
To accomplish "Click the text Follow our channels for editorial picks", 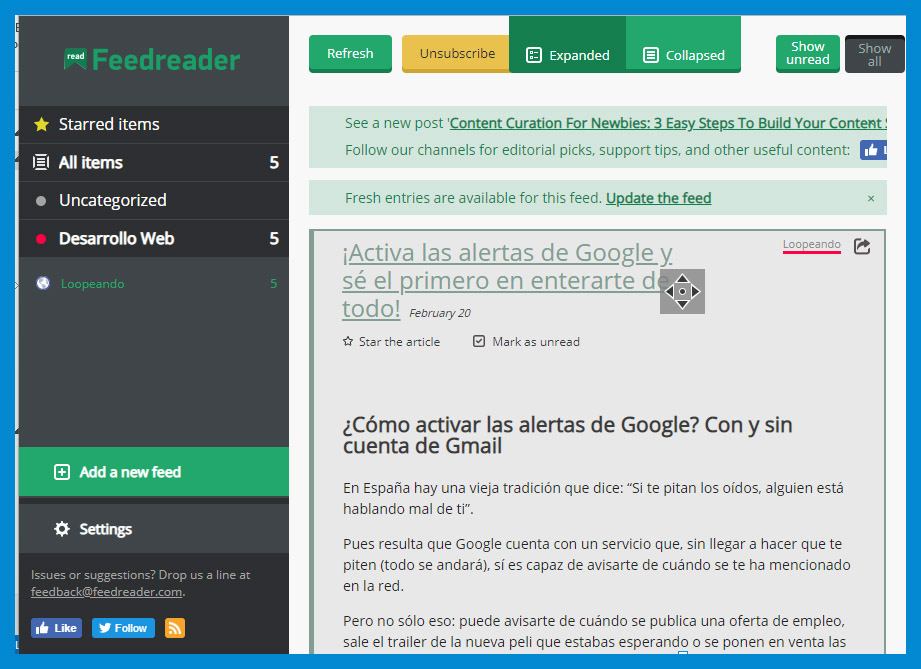I will pyautogui.click(x=597, y=150).
